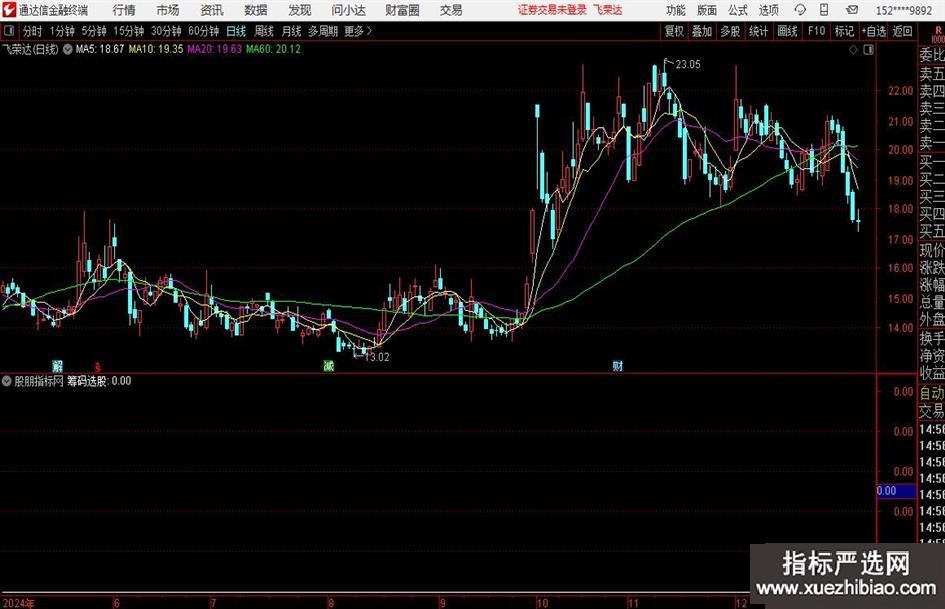945x609 pixels.
Task: Switch to 60分钟 period
Action: click(x=204, y=31)
